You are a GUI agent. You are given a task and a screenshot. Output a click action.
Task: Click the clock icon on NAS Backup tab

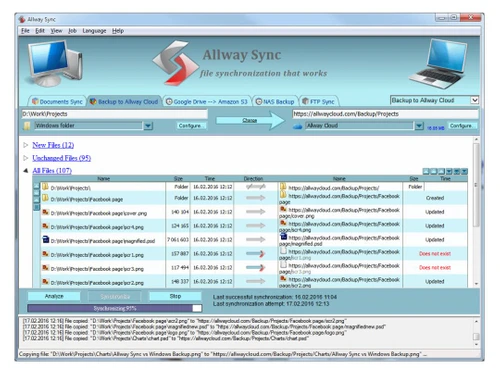pos(259,102)
